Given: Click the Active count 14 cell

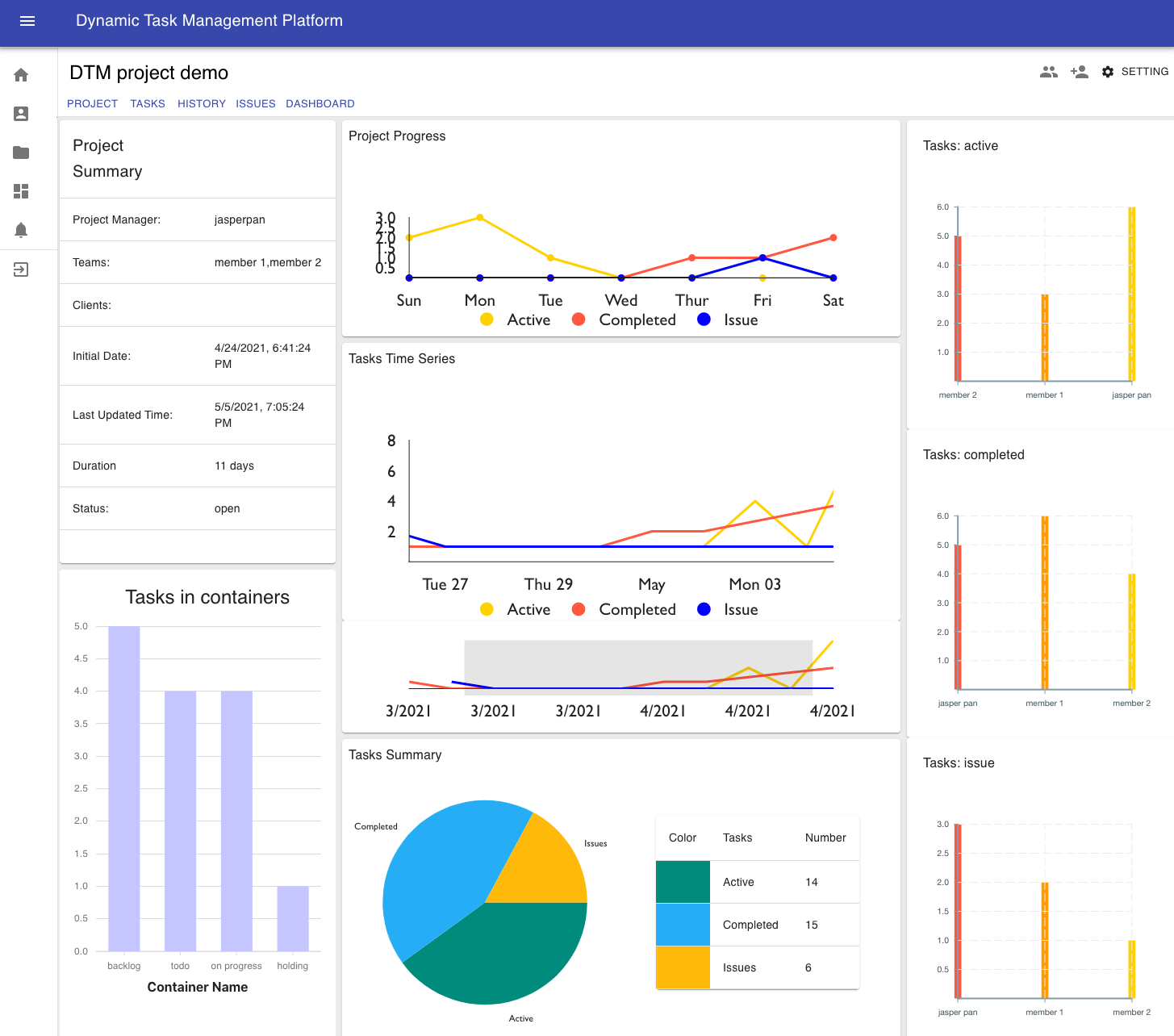Looking at the screenshot, I should [812, 882].
